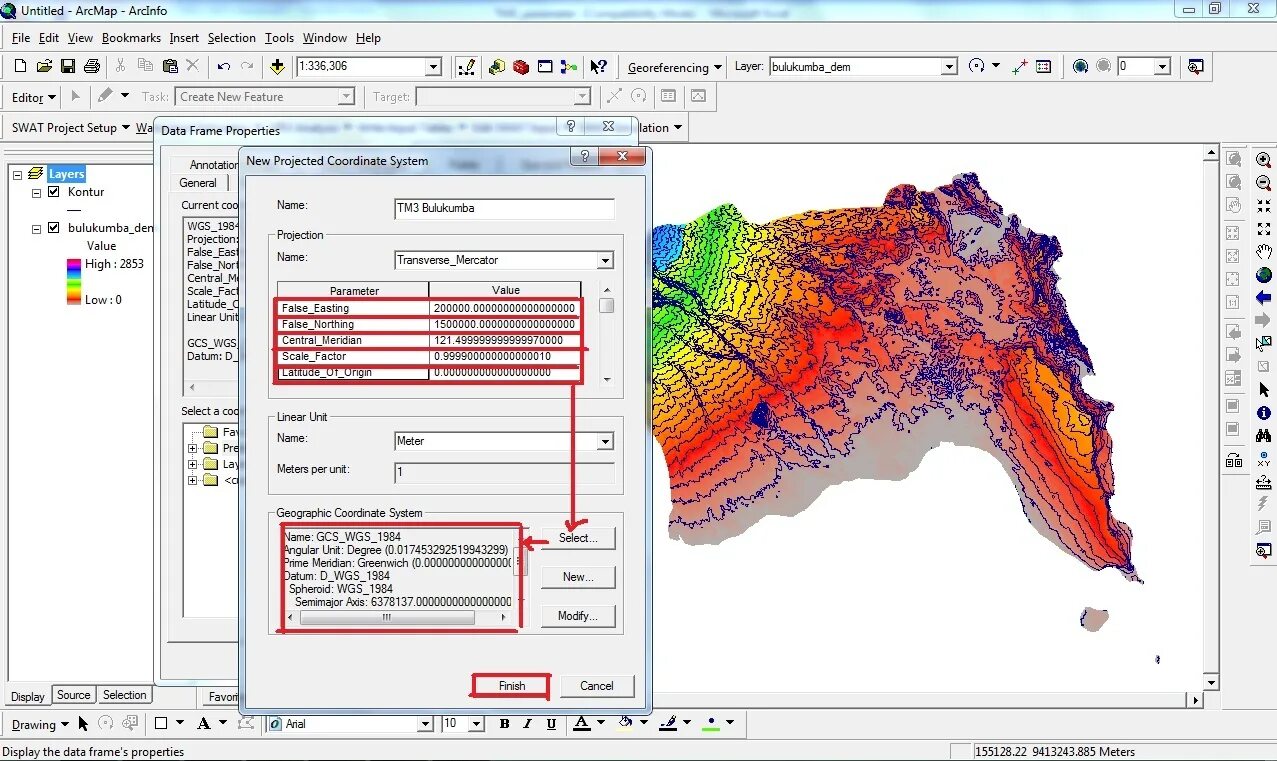Collapse the bulukumba_dem layer legend
Image resolution: width=1277 pixels, height=761 pixels.
click(36, 228)
